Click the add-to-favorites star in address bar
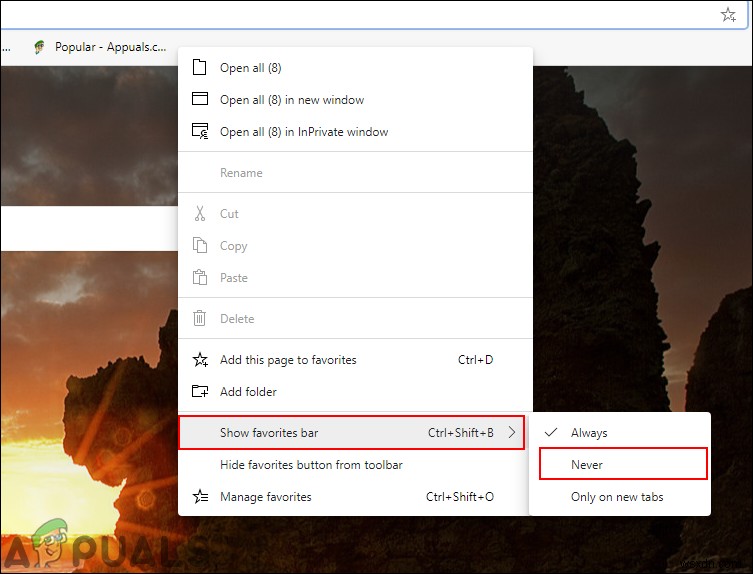This screenshot has height=574, width=753. 728,14
